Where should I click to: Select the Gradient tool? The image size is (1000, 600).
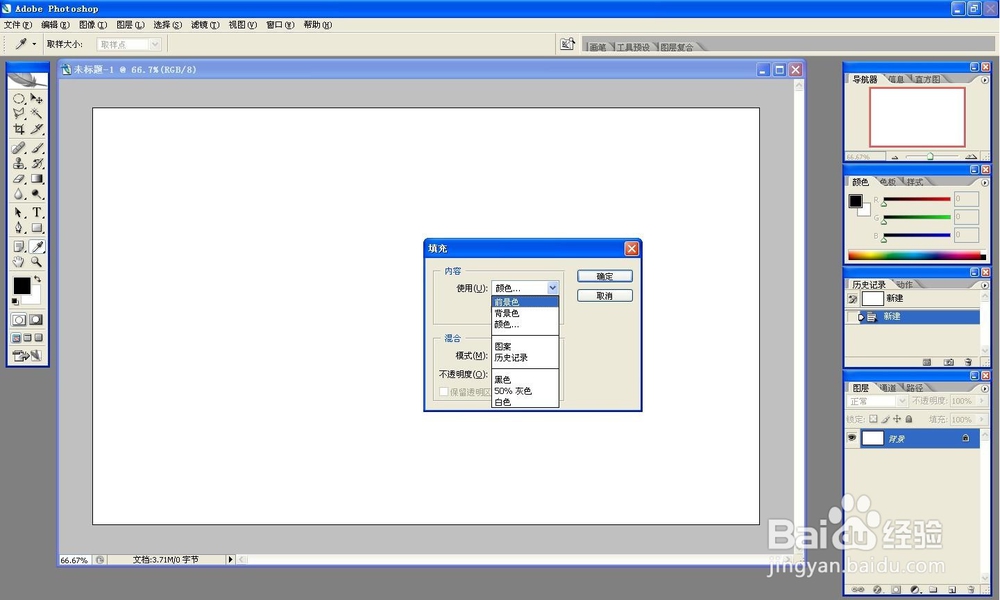(37, 179)
